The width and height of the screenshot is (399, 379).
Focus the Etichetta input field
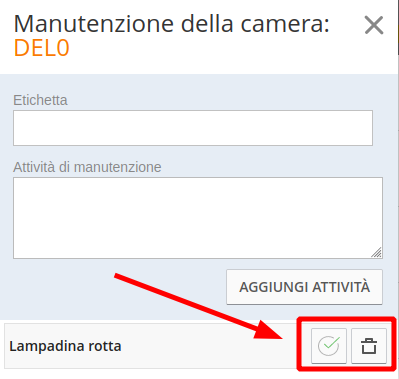193,128
